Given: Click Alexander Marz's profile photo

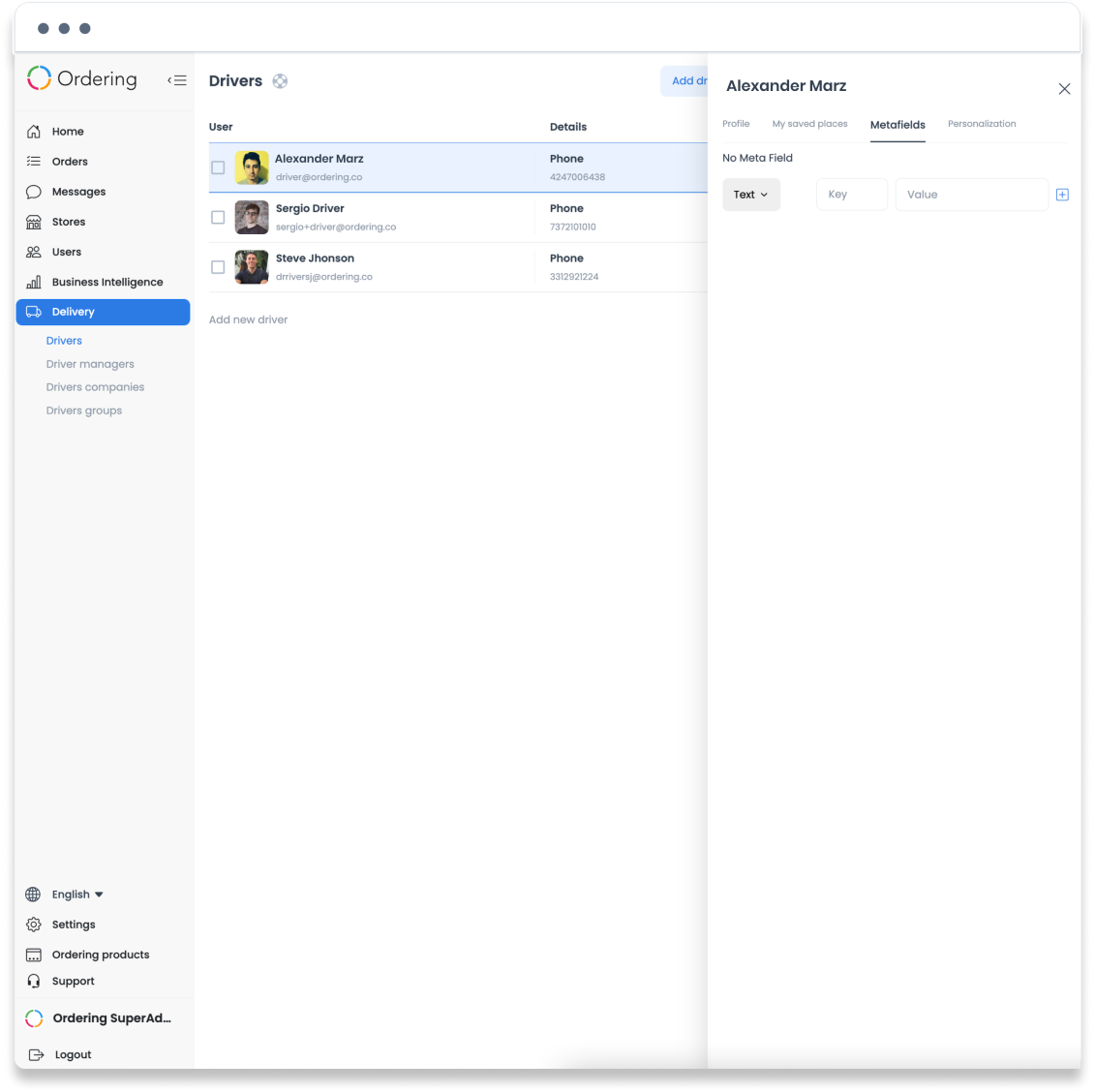Looking at the screenshot, I should click(252, 167).
